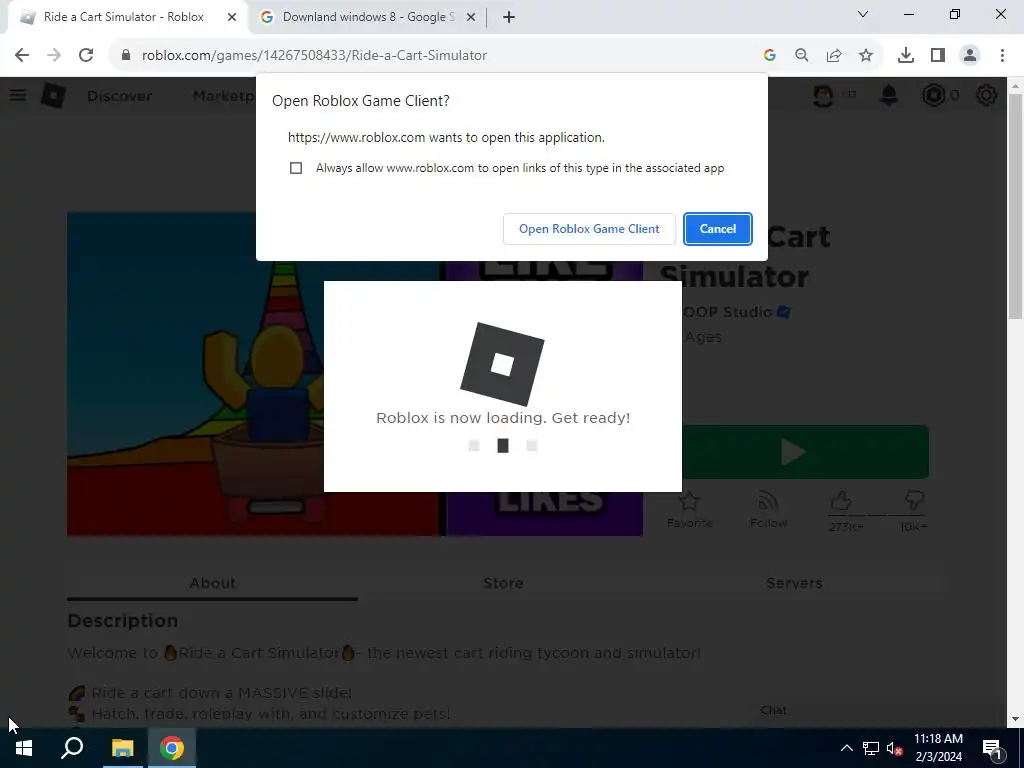This screenshot has width=1024, height=768.
Task: Go back with the browser back arrow
Action: click(x=22, y=55)
